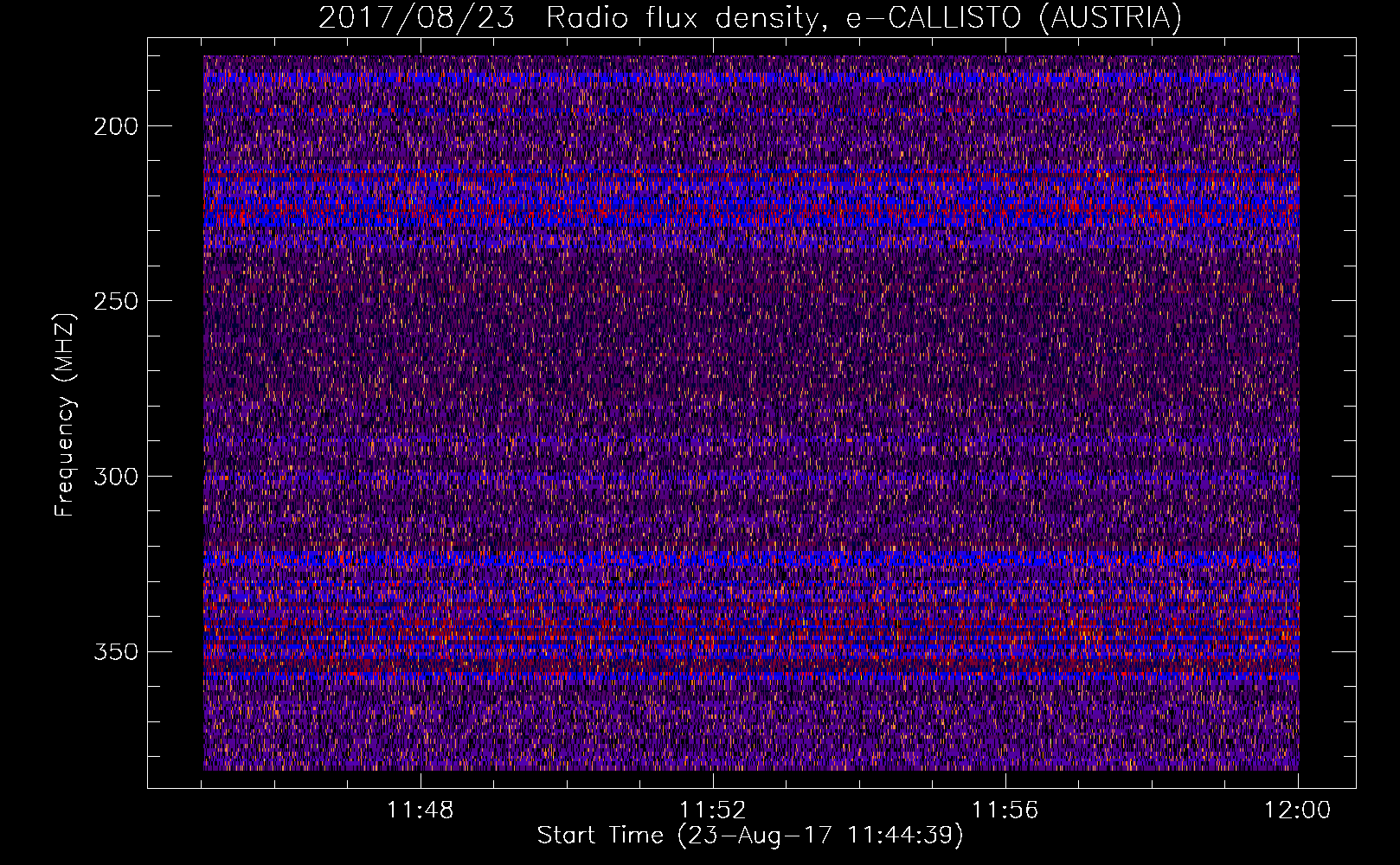Screen dimensions: 1400x865
Task: Click the 200 frequency tick label
Action: pos(116,126)
